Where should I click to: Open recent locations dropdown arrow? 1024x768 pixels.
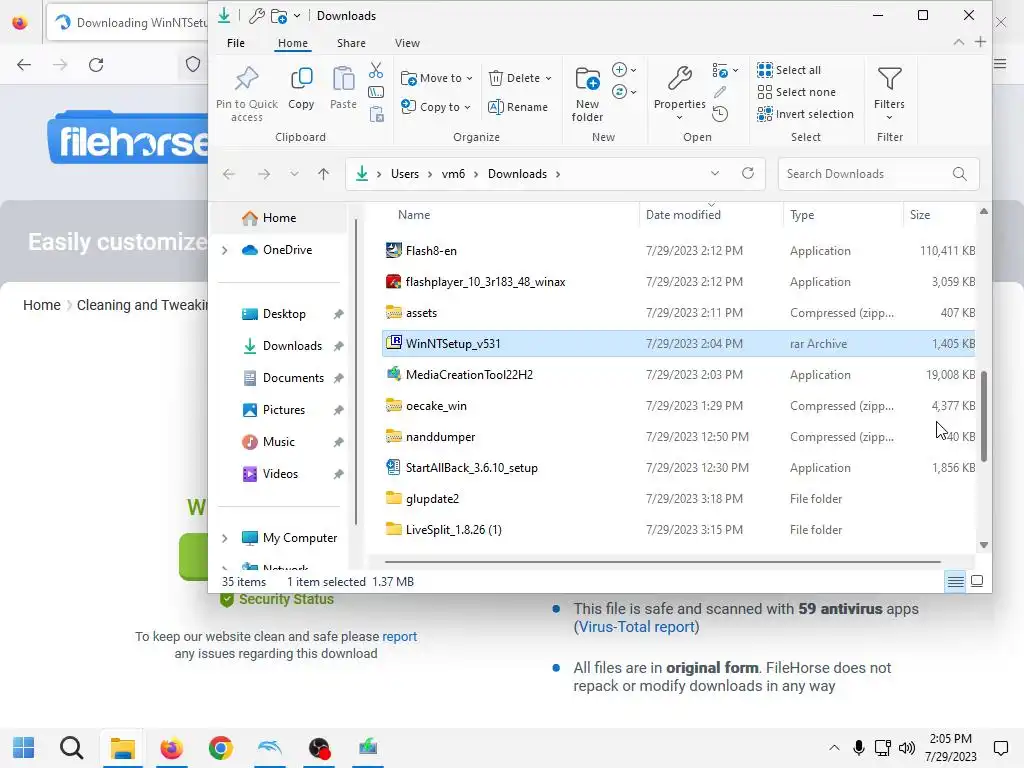point(295,174)
